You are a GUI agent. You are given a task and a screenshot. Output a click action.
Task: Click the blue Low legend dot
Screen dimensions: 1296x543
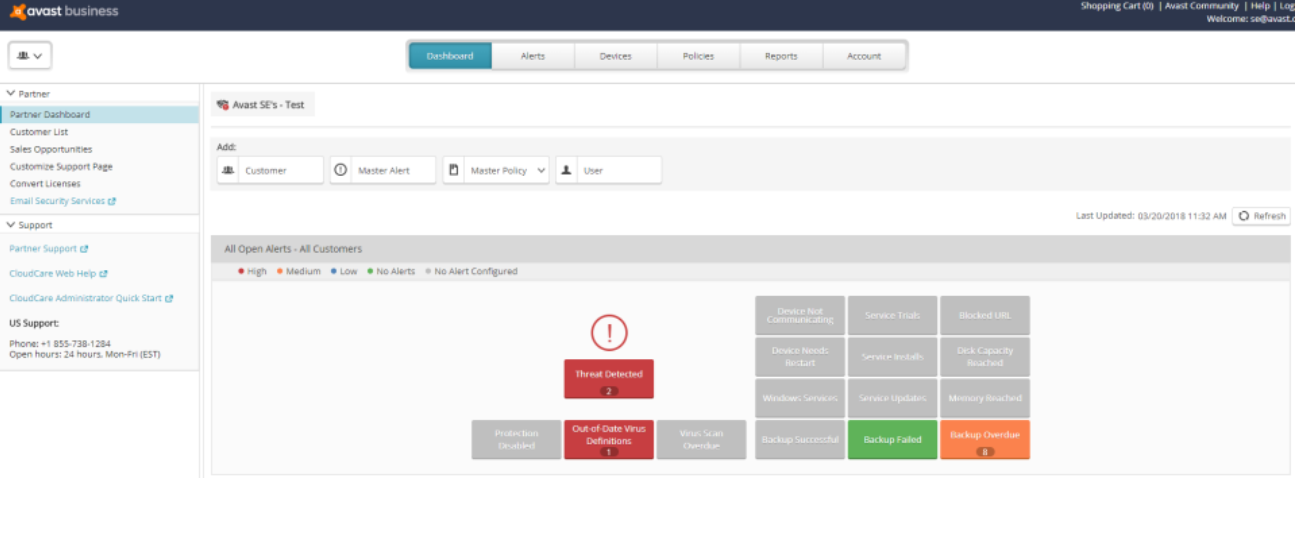coord(333,271)
